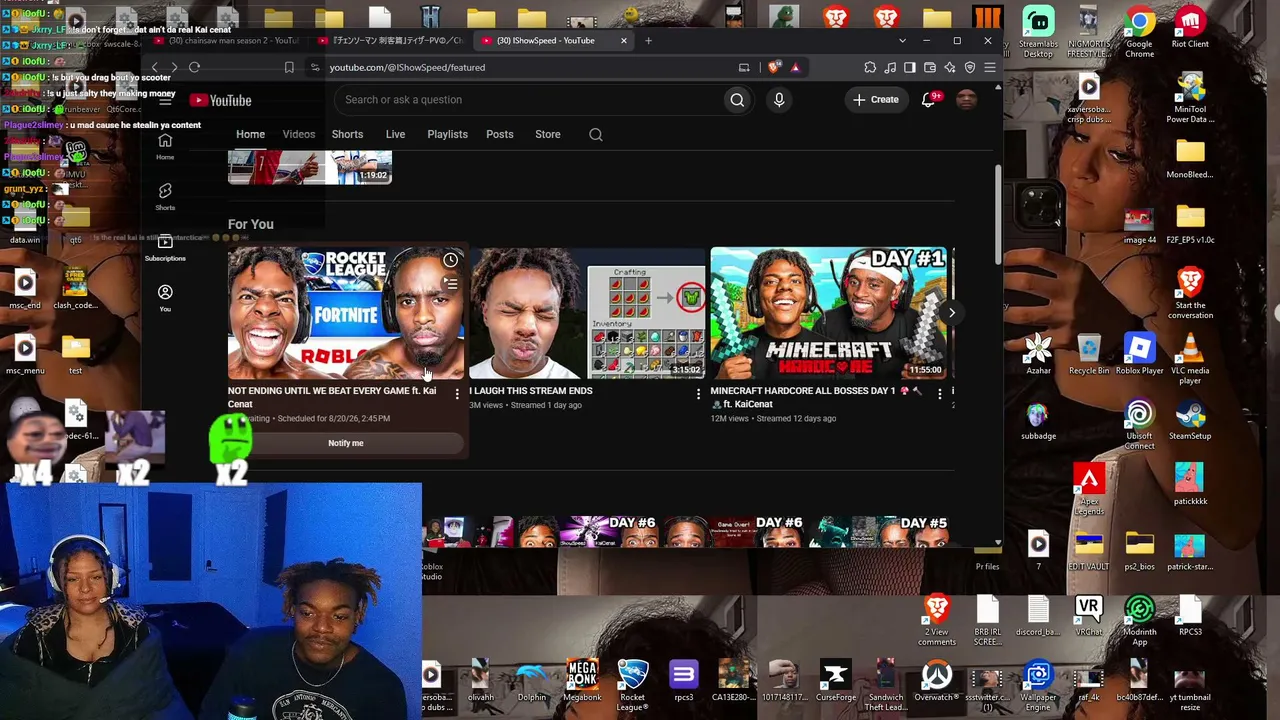Viewport: 1280px width, 720px height.
Task: Go to Home in YouTube sidebar
Action: 165,146
